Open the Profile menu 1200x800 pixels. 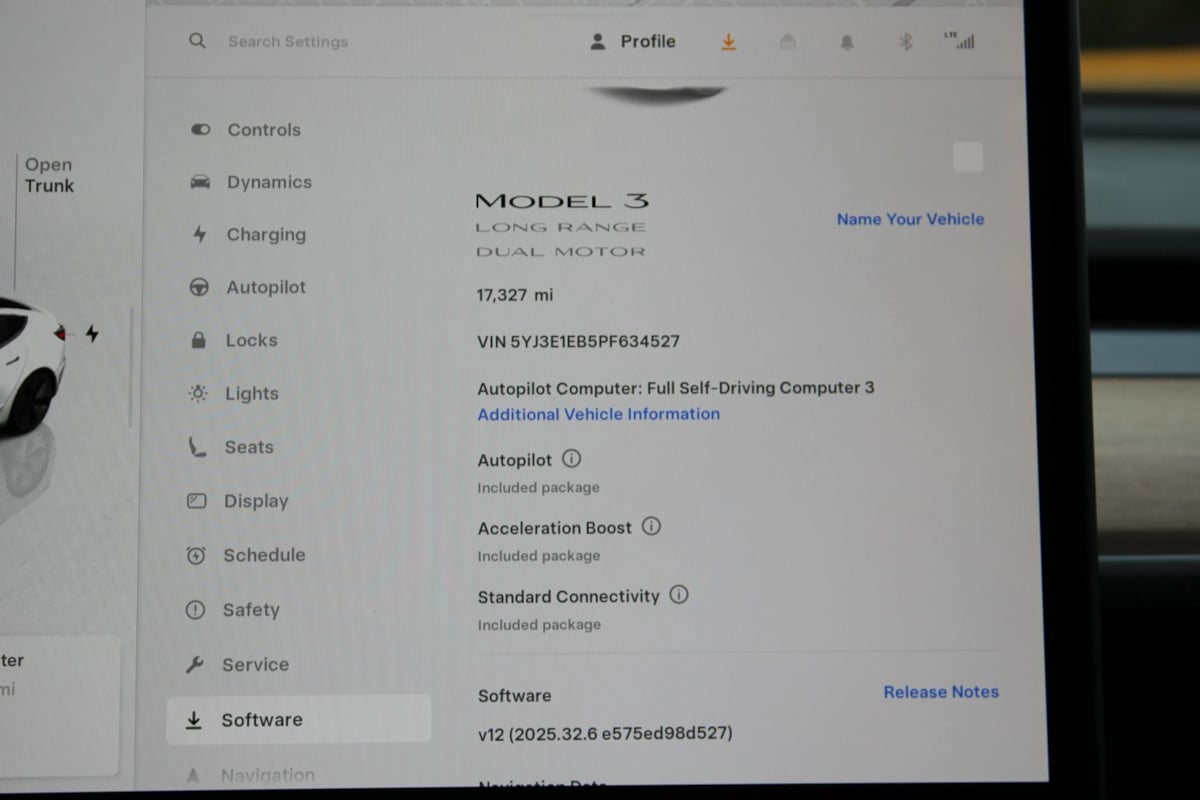click(633, 42)
